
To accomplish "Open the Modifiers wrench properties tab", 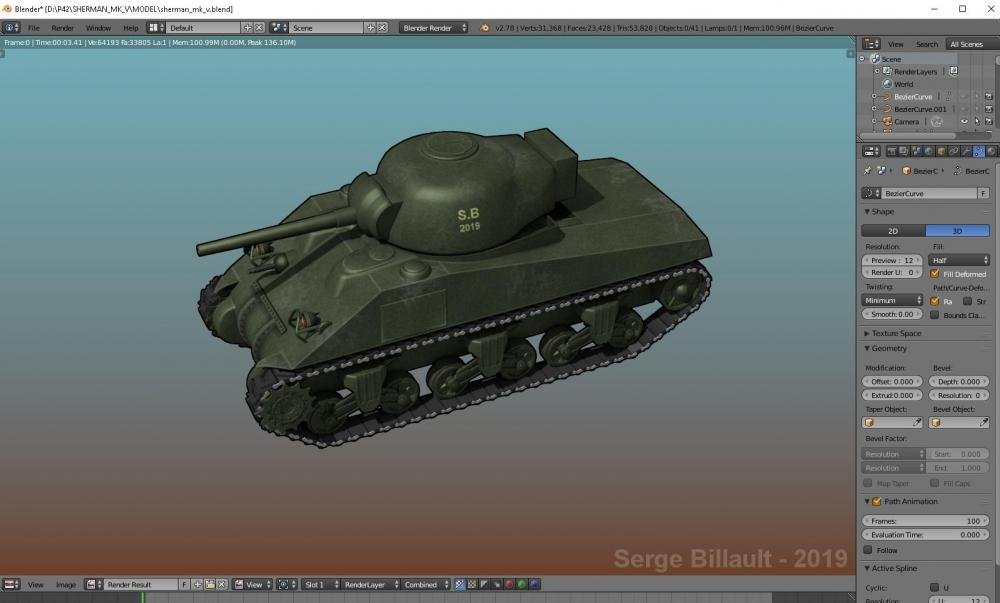I will click(x=966, y=152).
